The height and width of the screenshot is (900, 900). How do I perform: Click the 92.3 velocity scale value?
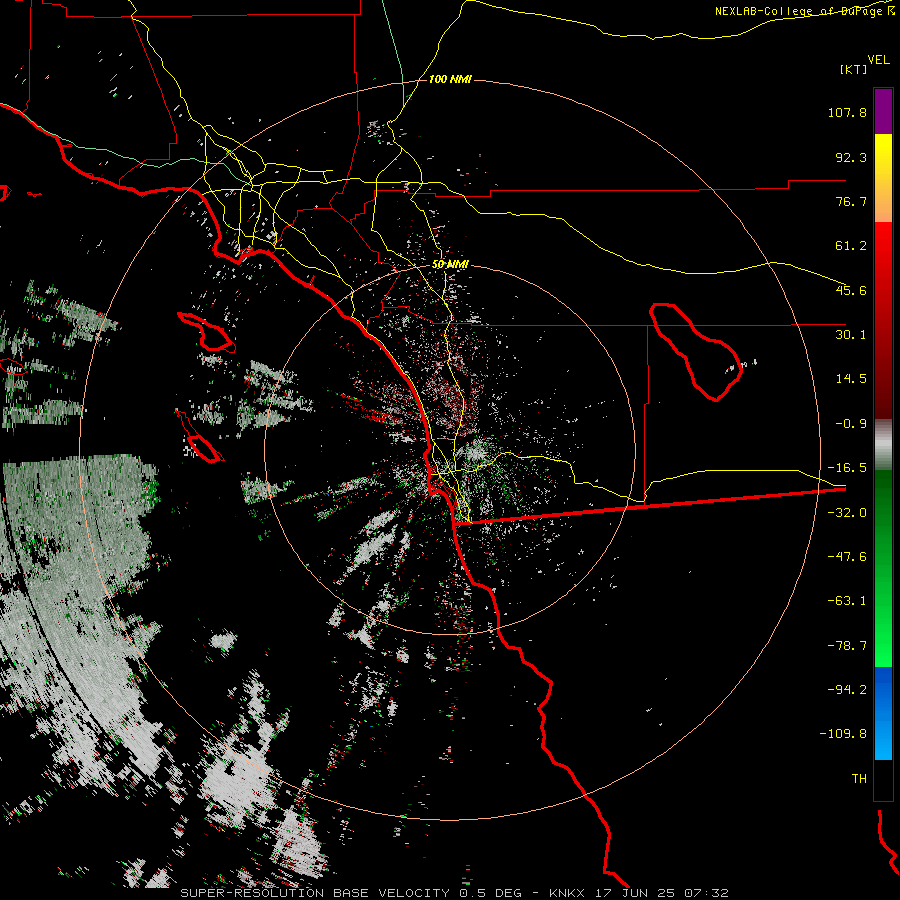pyautogui.click(x=851, y=157)
